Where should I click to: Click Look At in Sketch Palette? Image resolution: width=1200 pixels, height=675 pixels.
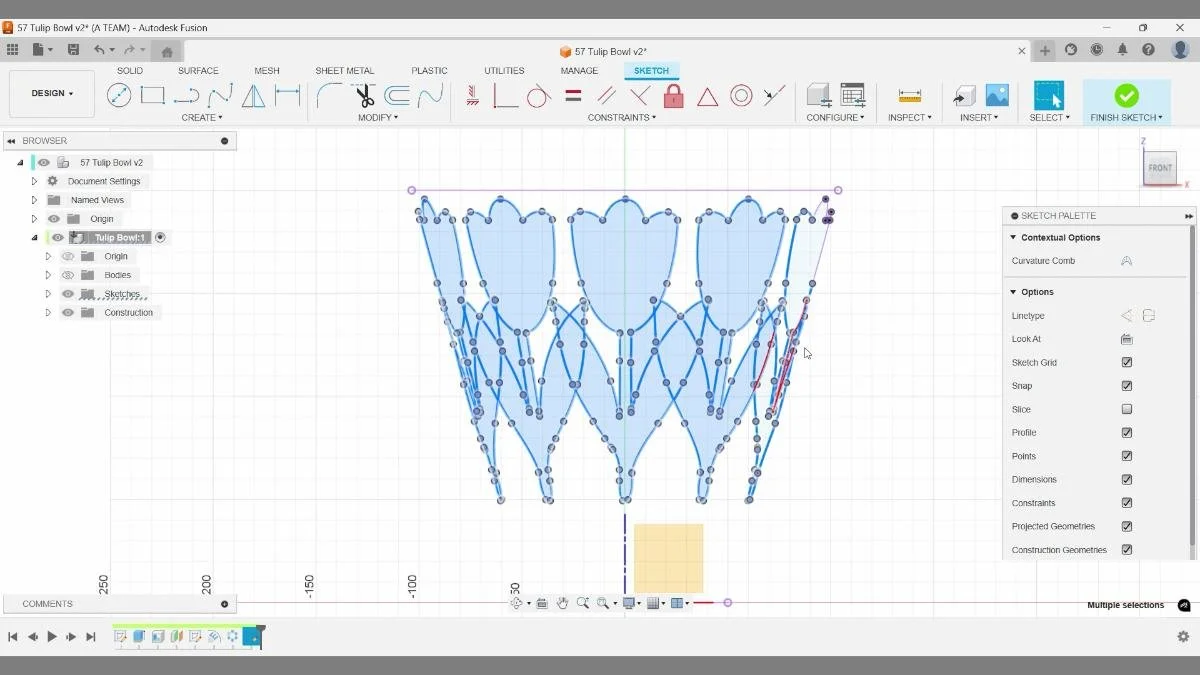click(x=1126, y=338)
